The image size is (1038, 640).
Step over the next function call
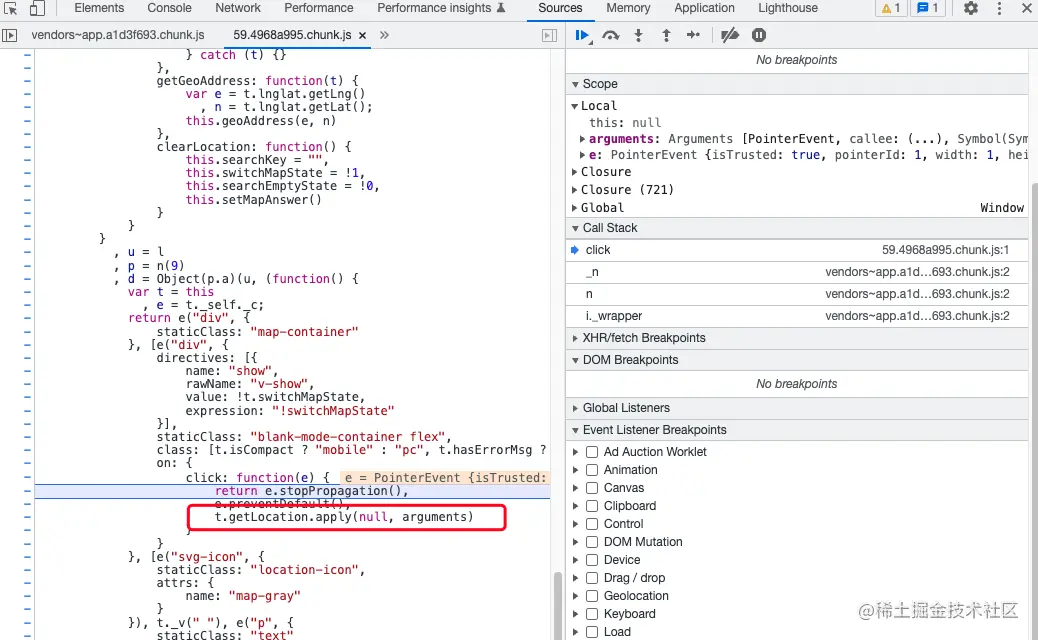point(609,35)
